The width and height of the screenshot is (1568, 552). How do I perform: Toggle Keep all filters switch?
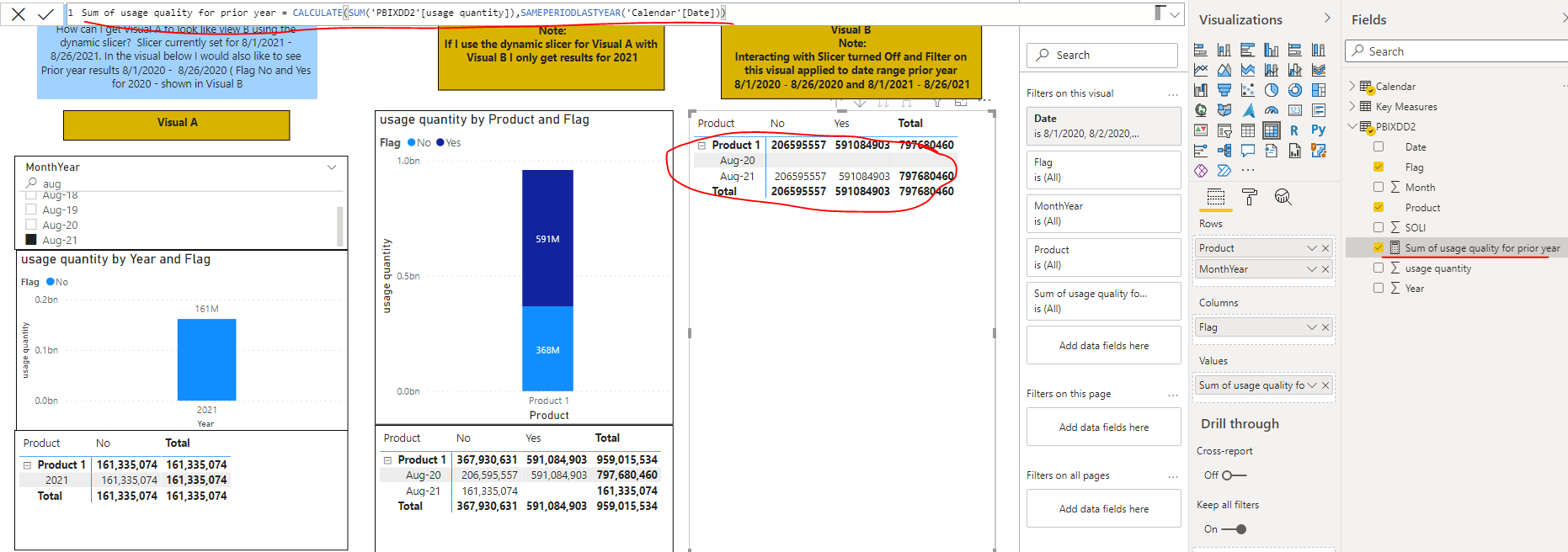coord(1234,529)
